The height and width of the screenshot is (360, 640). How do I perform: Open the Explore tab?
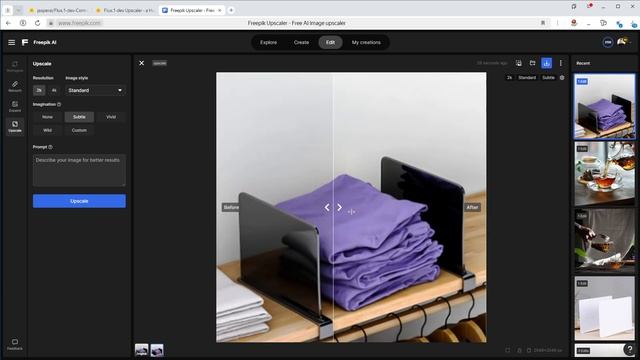pos(268,42)
